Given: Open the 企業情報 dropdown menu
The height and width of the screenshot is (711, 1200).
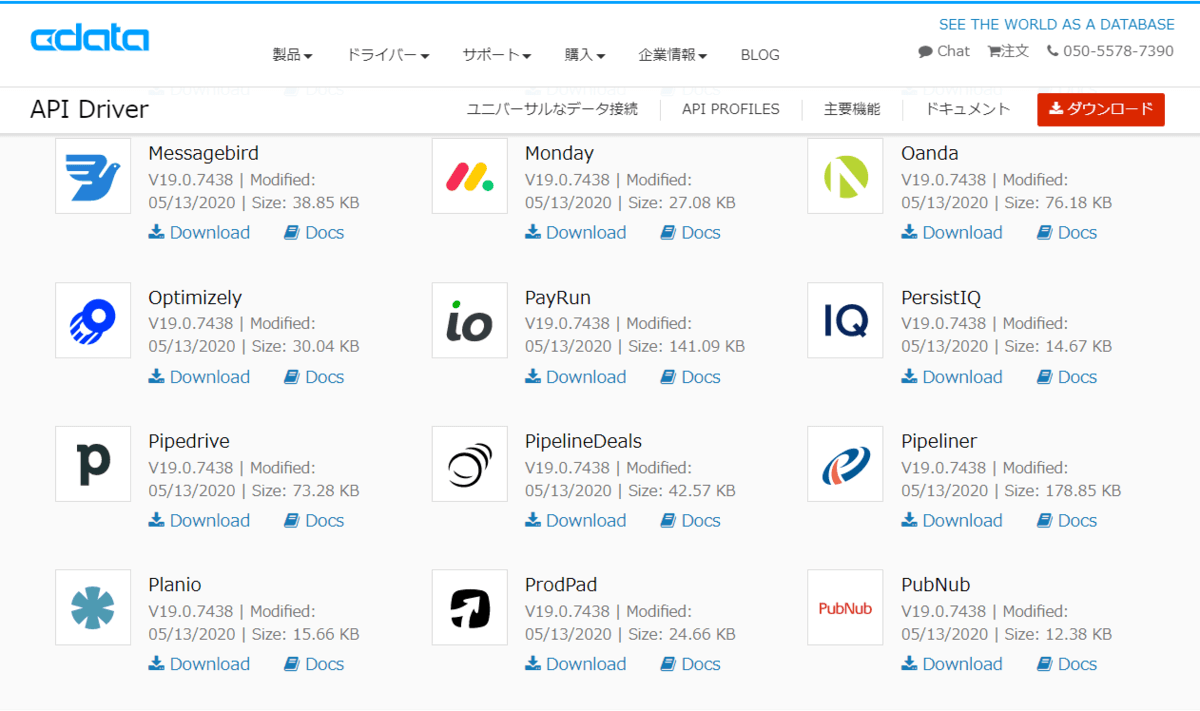Looking at the screenshot, I should (x=672, y=55).
